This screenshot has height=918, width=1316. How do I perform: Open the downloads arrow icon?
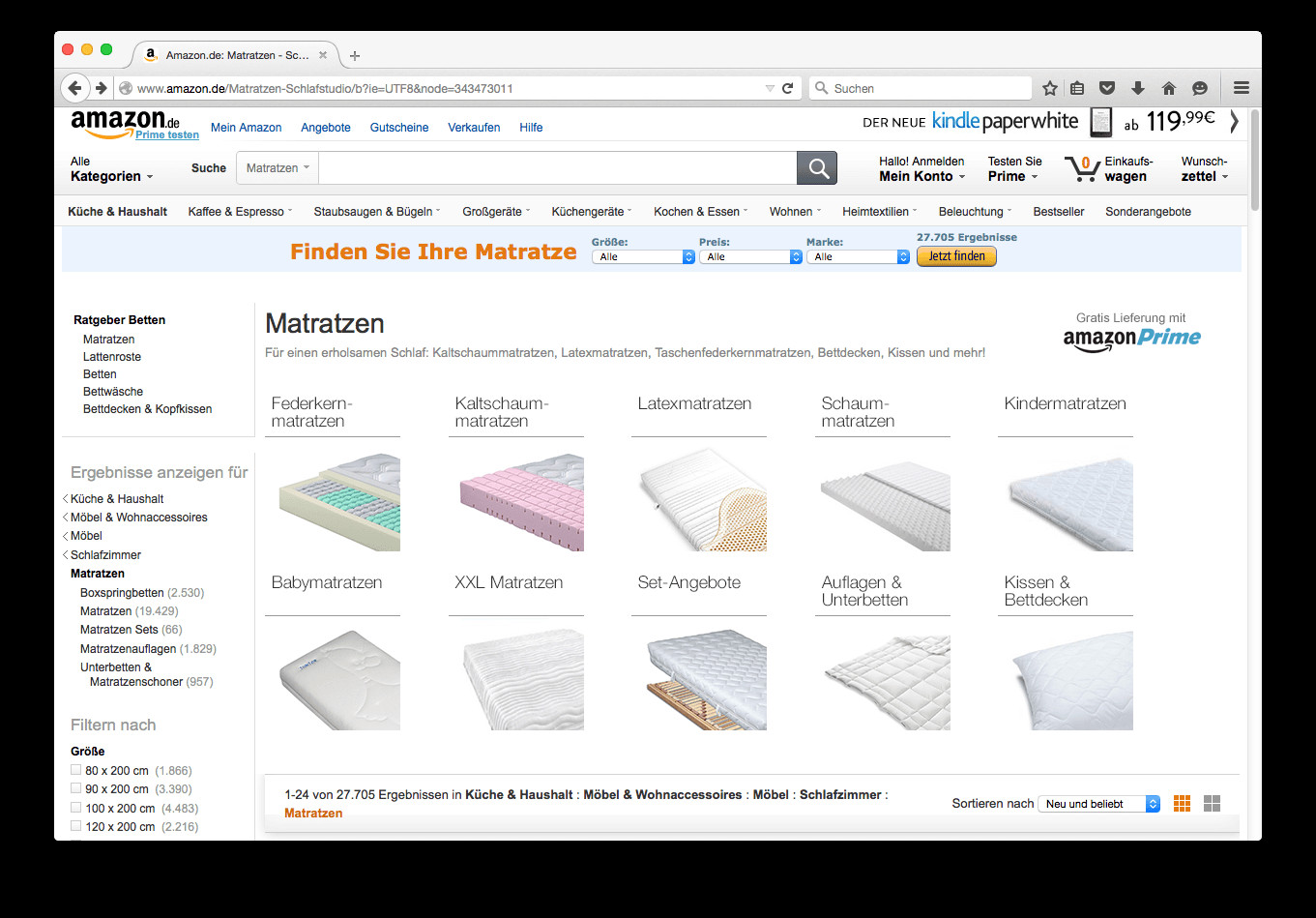(x=1138, y=88)
